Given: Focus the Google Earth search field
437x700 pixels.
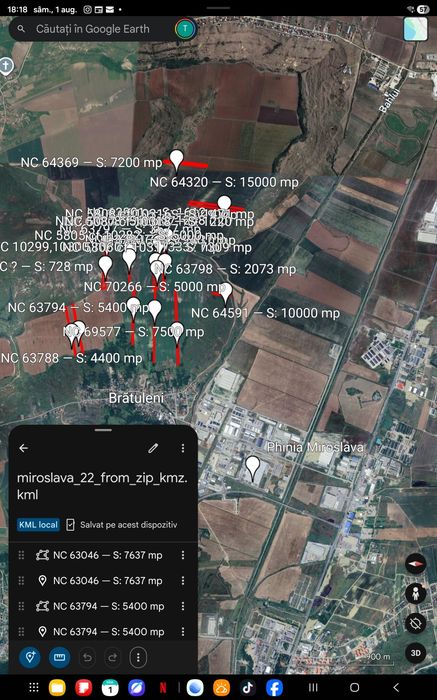Looking at the screenshot, I should (x=92, y=29).
